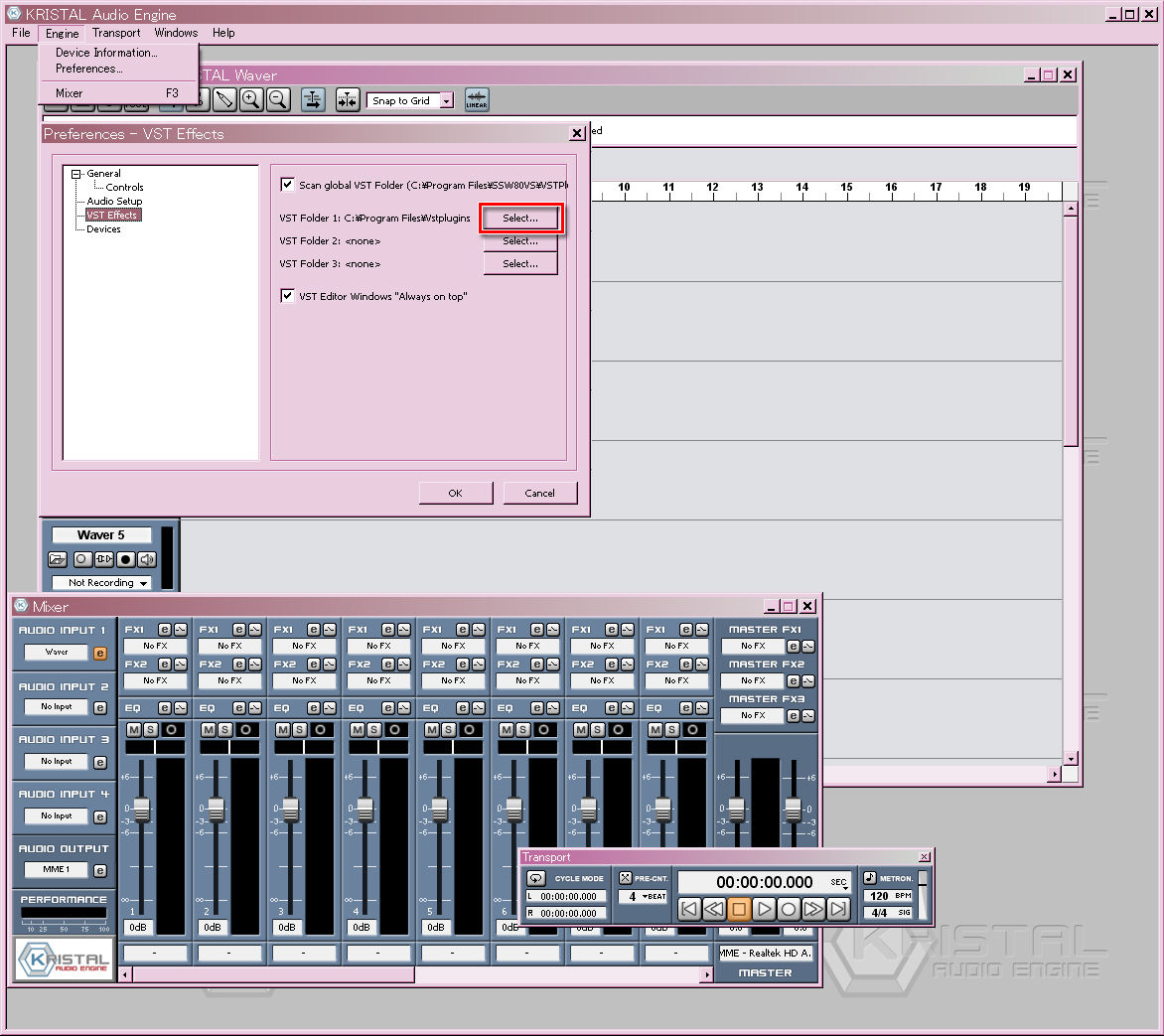Select Audio Setup in Preferences tree

[114, 202]
